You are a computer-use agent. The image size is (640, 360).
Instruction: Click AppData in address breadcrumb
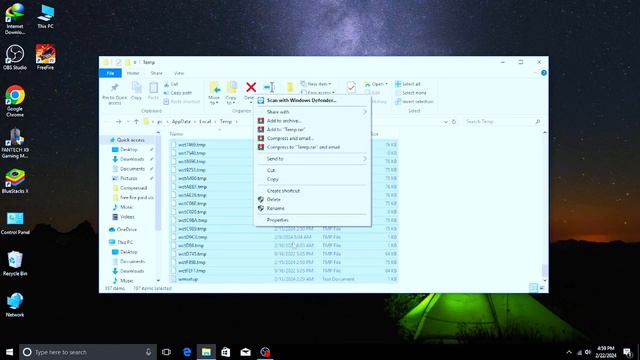[181, 122]
